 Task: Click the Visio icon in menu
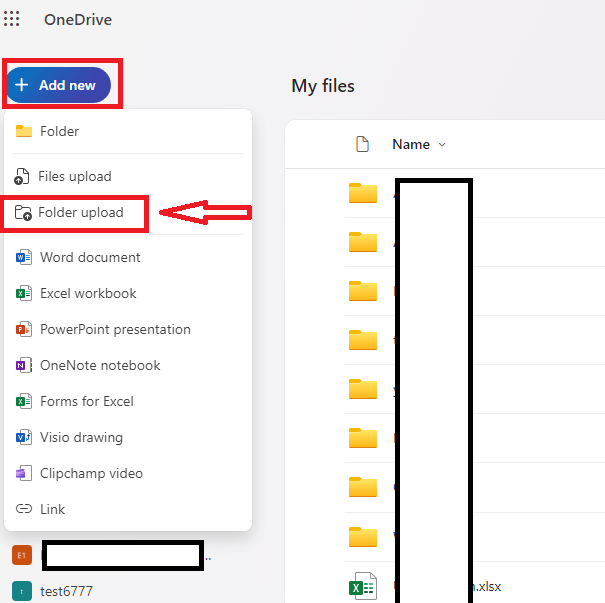point(24,437)
